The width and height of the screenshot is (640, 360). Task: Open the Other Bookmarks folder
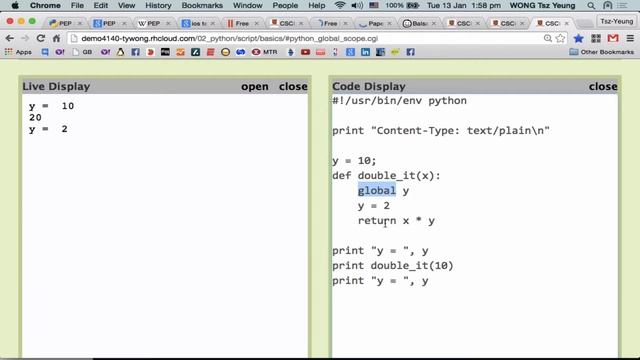pyautogui.click(x=602, y=52)
